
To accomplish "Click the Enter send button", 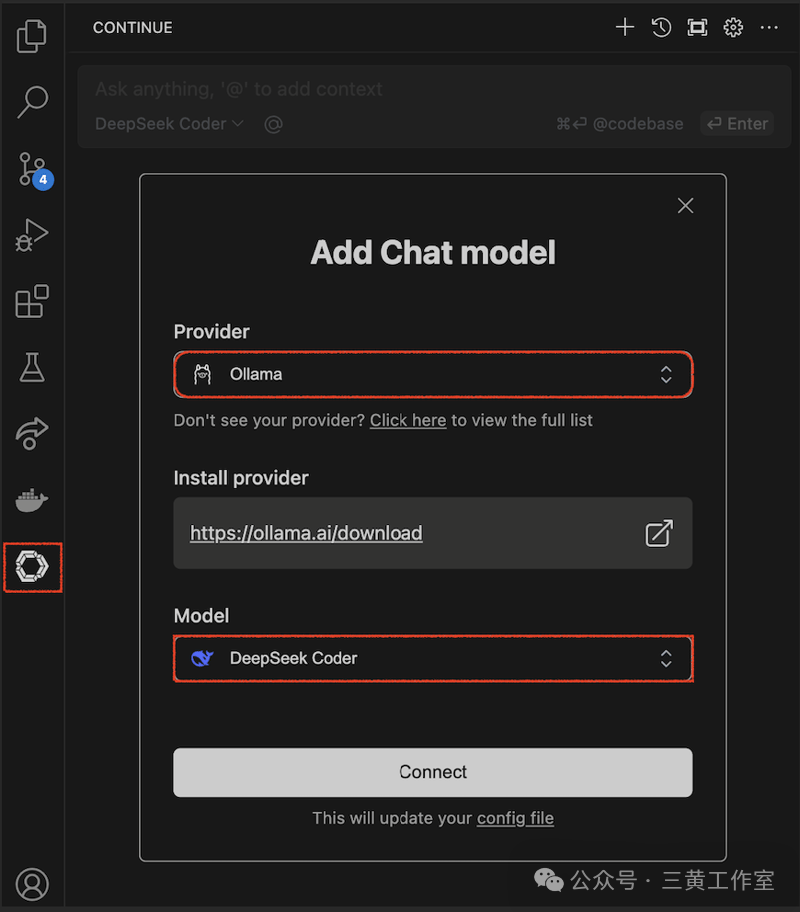I will [737, 123].
